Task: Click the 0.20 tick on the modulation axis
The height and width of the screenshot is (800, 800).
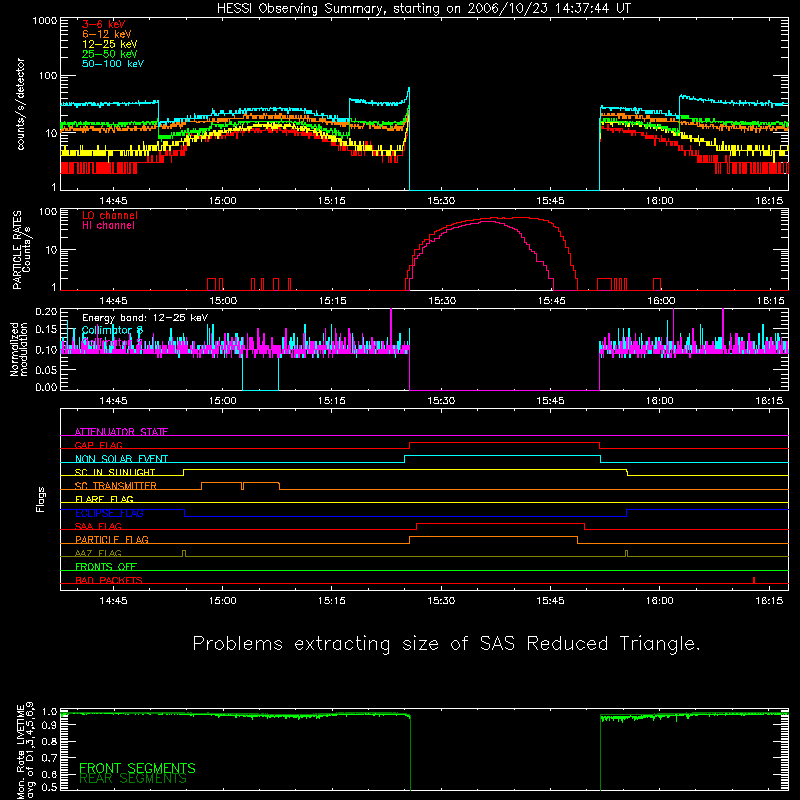Action: click(x=46, y=312)
